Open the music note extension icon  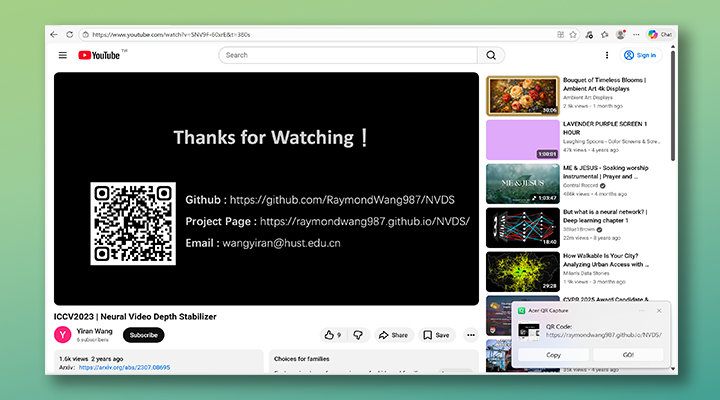(x=589, y=34)
